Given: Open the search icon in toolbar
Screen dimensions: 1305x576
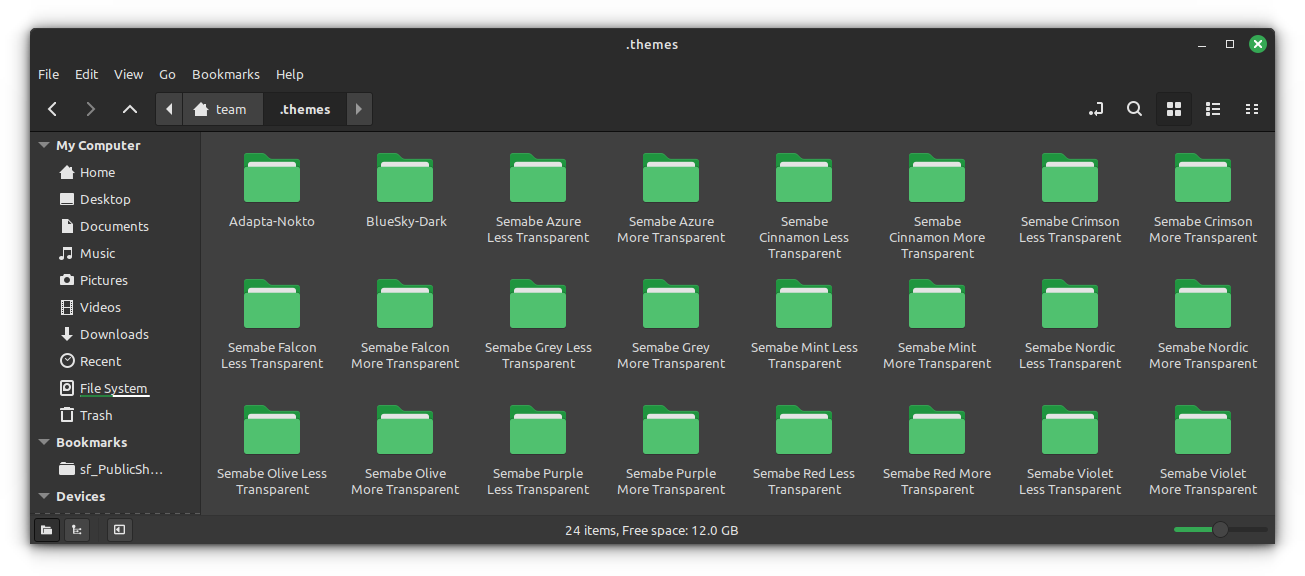Looking at the screenshot, I should click(1134, 108).
